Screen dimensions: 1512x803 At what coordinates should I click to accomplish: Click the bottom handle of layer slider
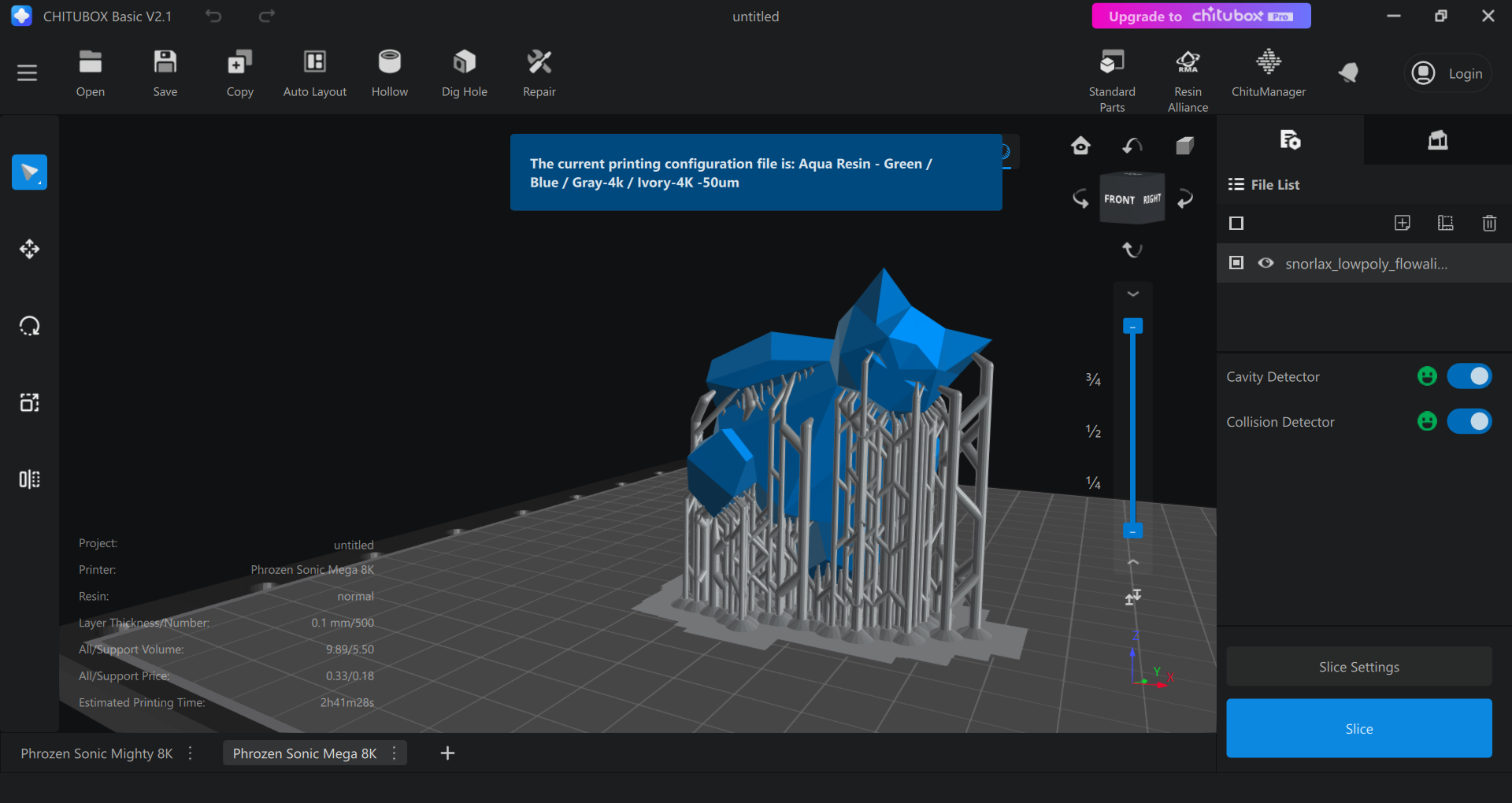click(1132, 531)
